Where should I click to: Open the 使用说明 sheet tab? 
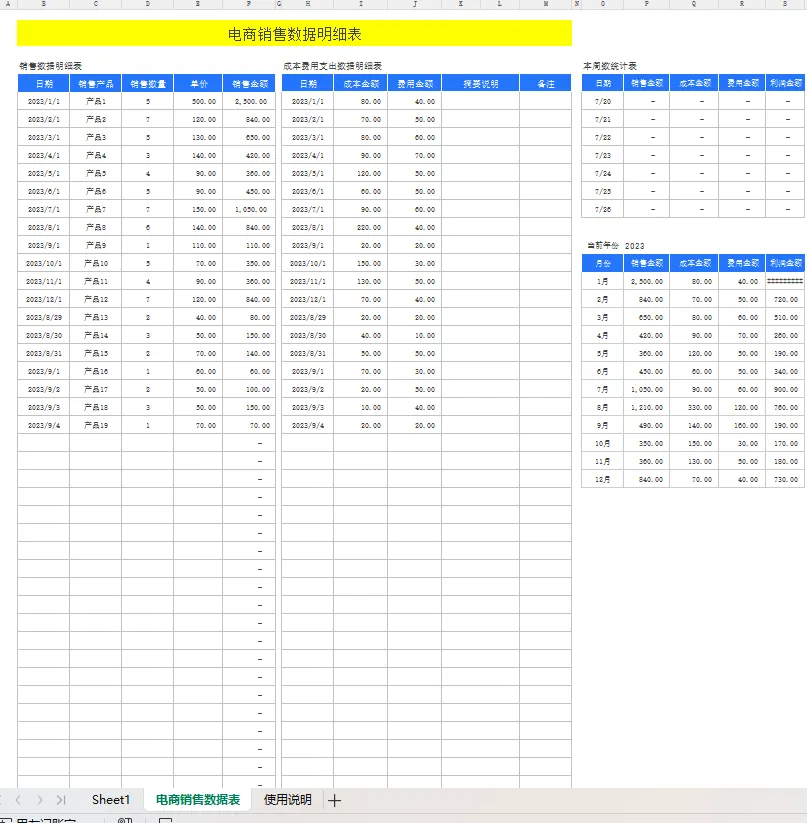point(288,799)
